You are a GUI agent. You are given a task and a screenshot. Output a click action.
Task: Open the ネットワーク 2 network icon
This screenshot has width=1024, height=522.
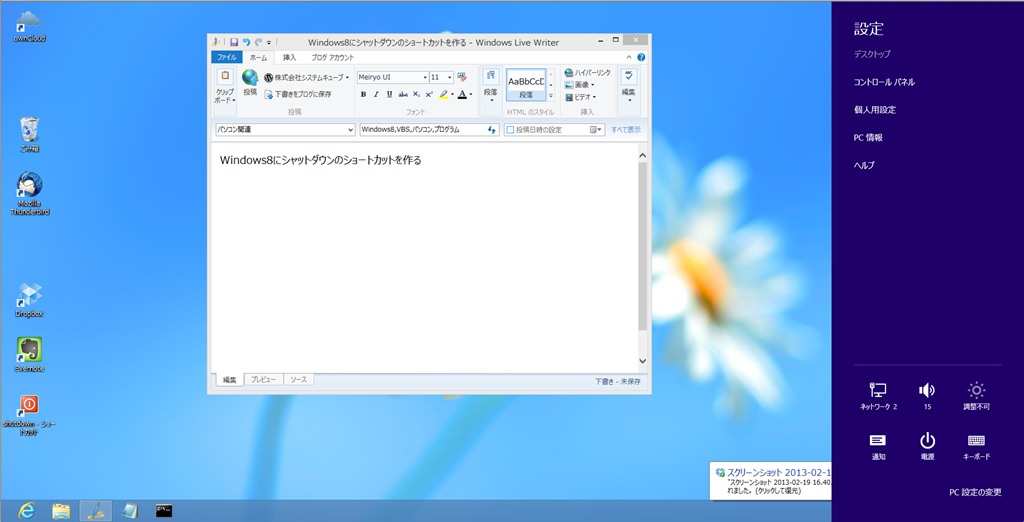[x=878, y=396]
